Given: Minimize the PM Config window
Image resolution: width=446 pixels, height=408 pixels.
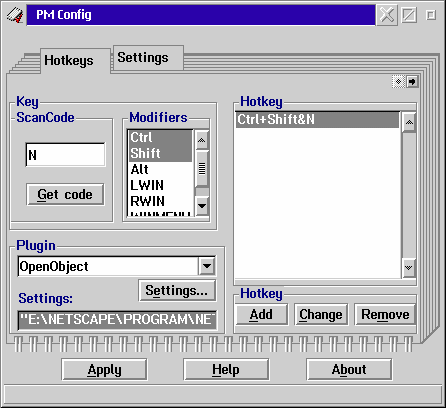Looking at the screenshot, I should tap(431, 15).
